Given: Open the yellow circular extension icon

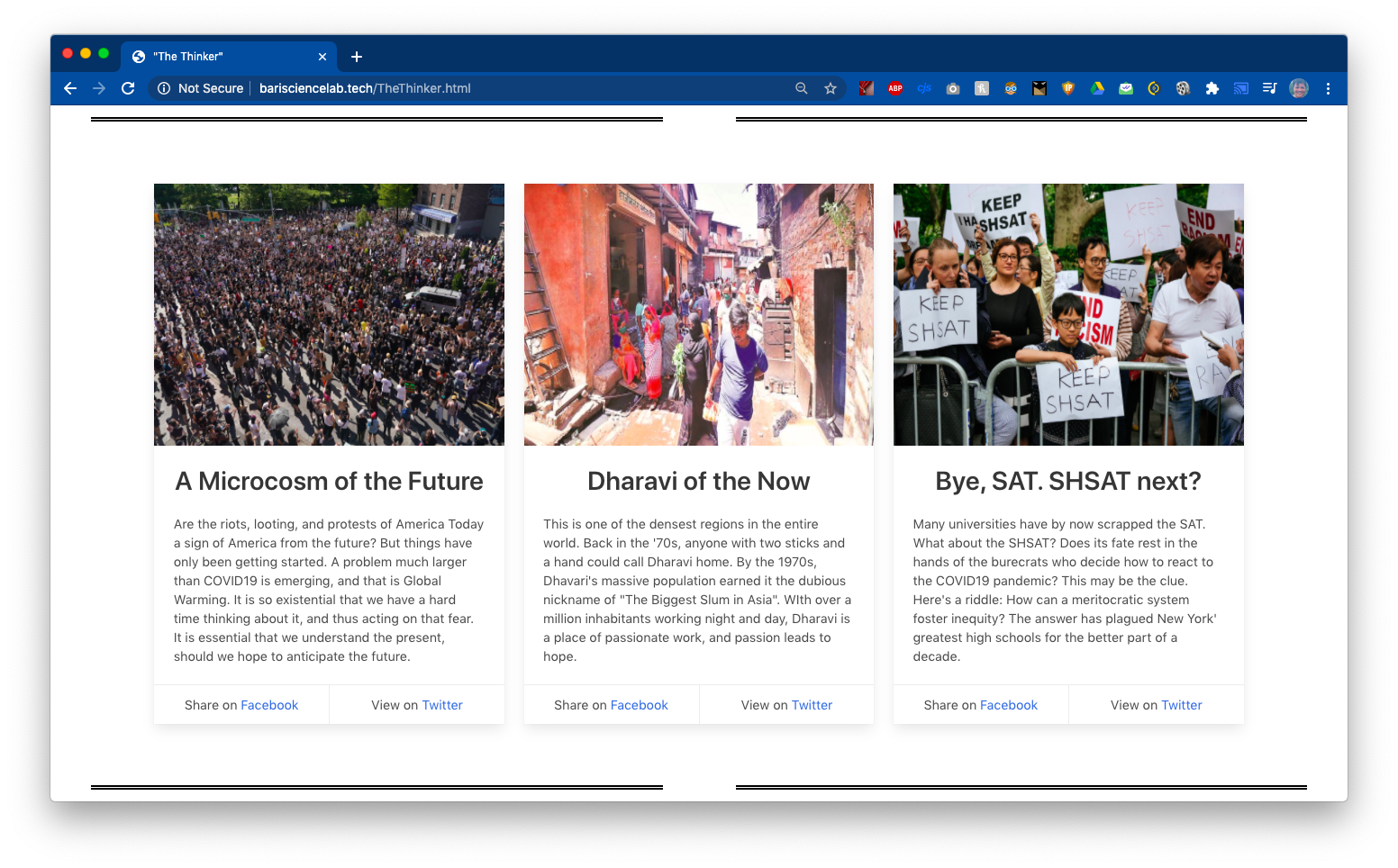Looking at the screenshot, I should click(1154, 88).
